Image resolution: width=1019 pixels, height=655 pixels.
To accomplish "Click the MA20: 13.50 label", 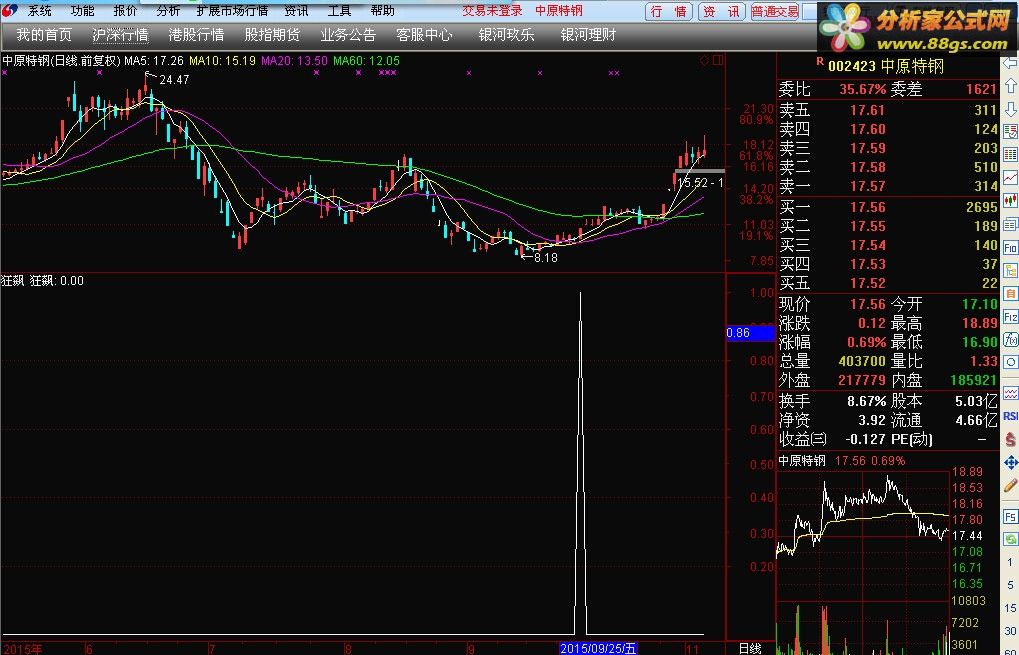I will tap(295, 61).
